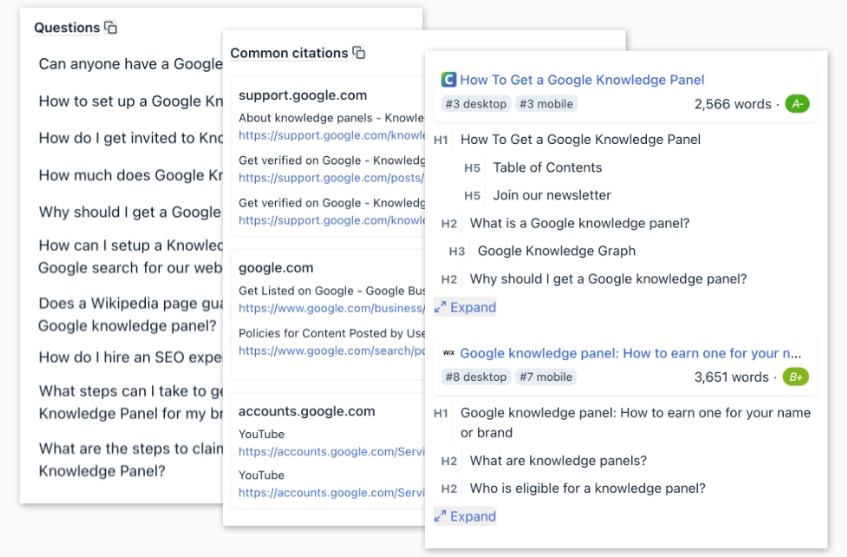
Task: Click the "Who is eligible for a knowledge panel?" heading
Action: coord(587,488)
